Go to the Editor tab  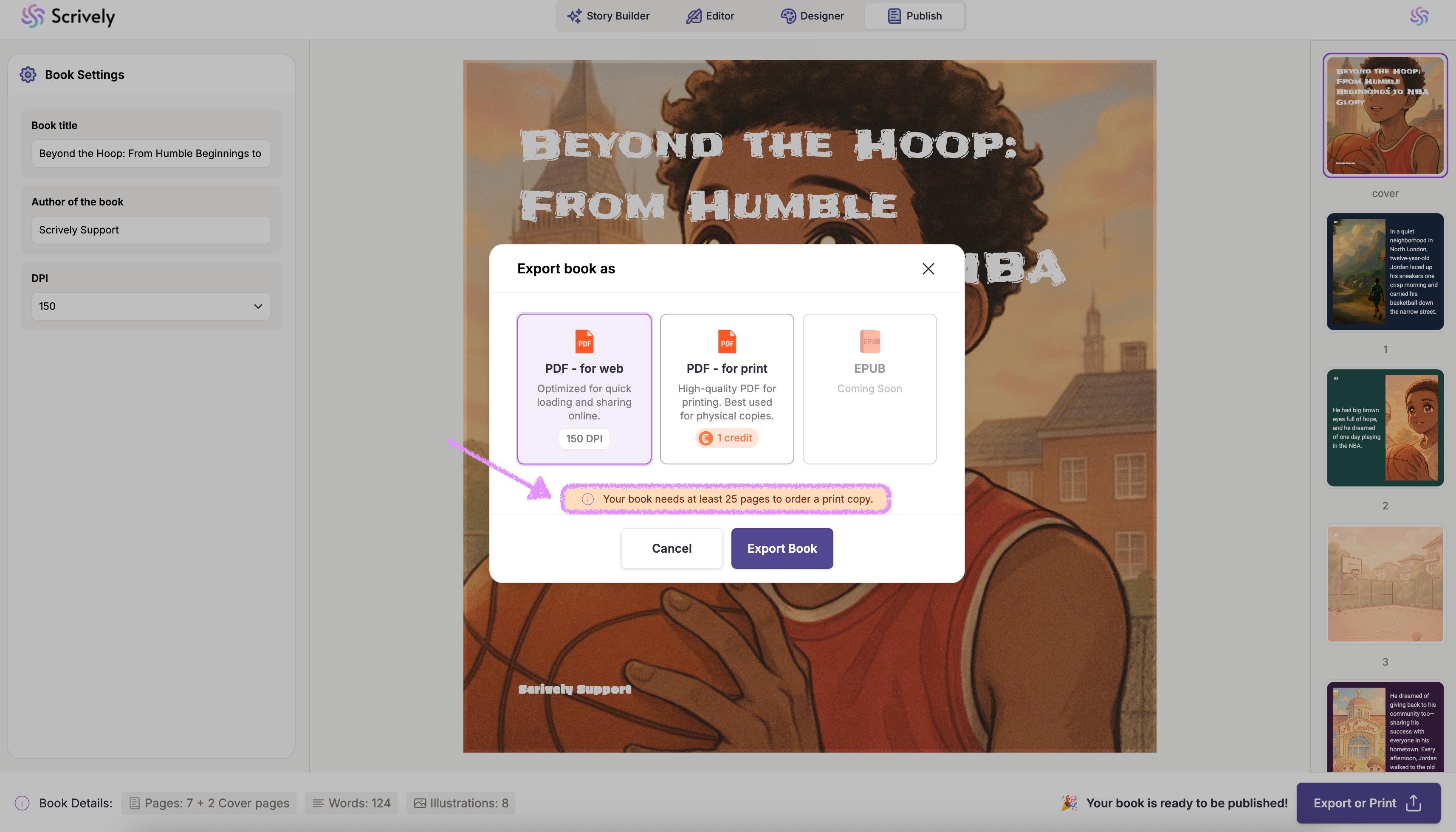710,16
